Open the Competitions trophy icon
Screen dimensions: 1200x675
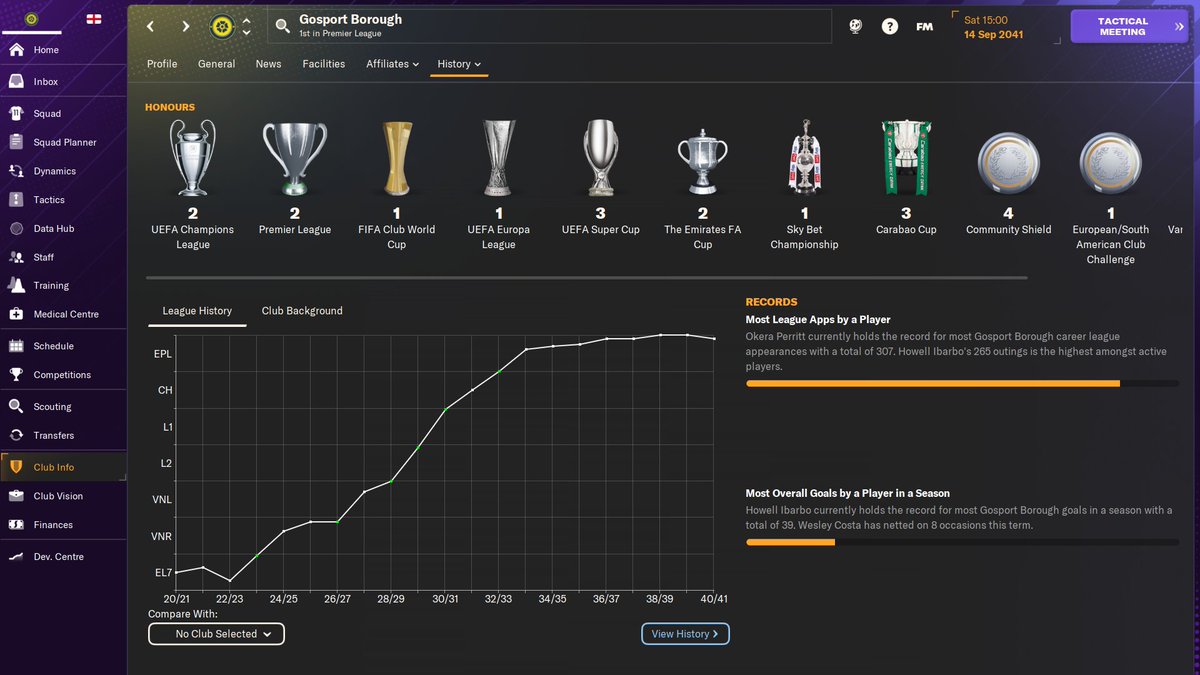(x=16, y=375)
